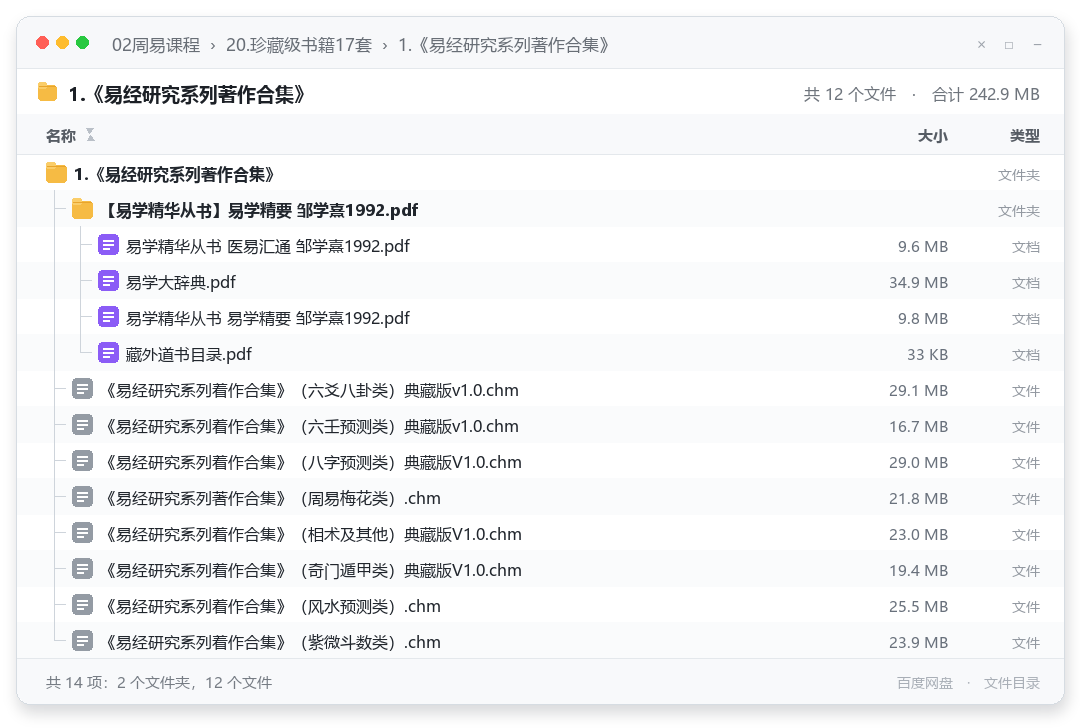1080x728 pixels.
Task: Click the gray file icon for 六壬预测类 chm
Action: (82, 425)
